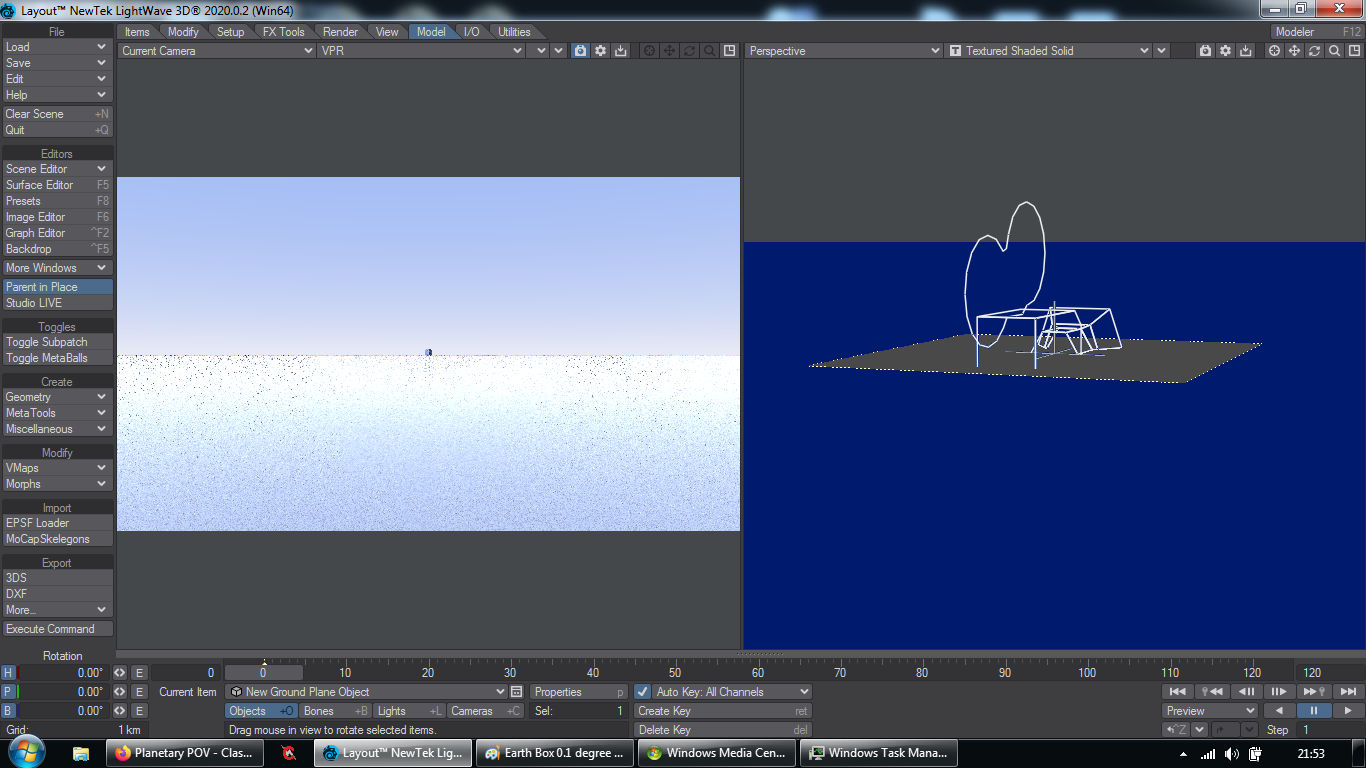Screen dimensions: 1366x768
Task: Click the camera snapshot icon in VPR viewport
Action: [581, 51]
